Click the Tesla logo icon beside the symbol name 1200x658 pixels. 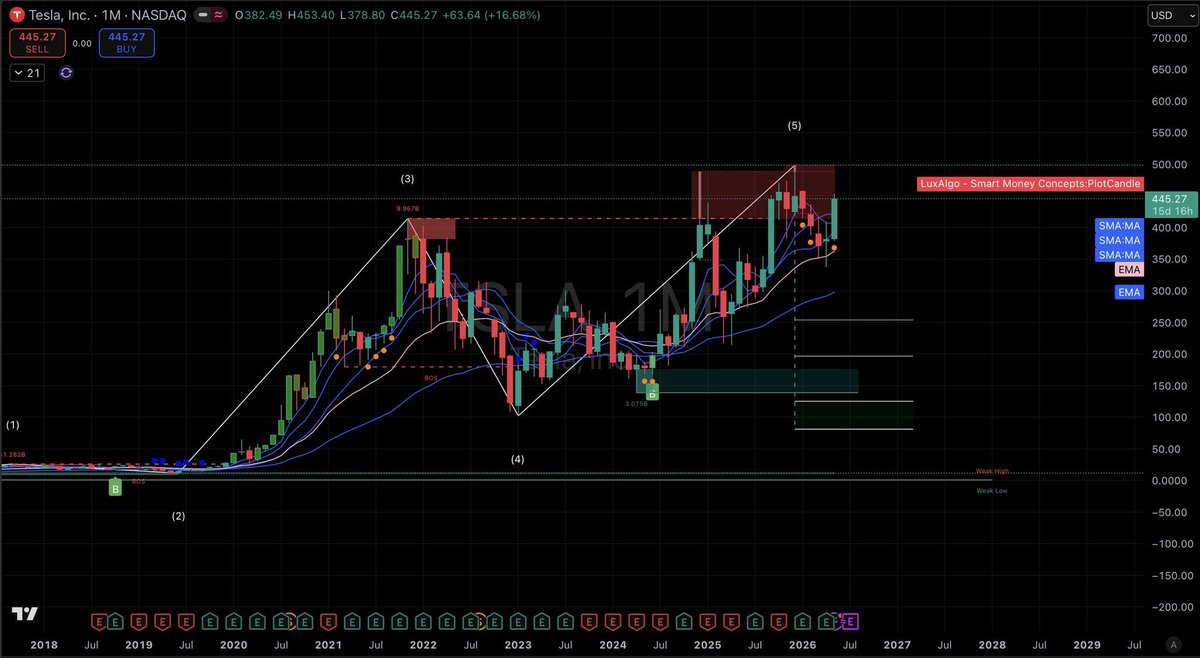15,15
